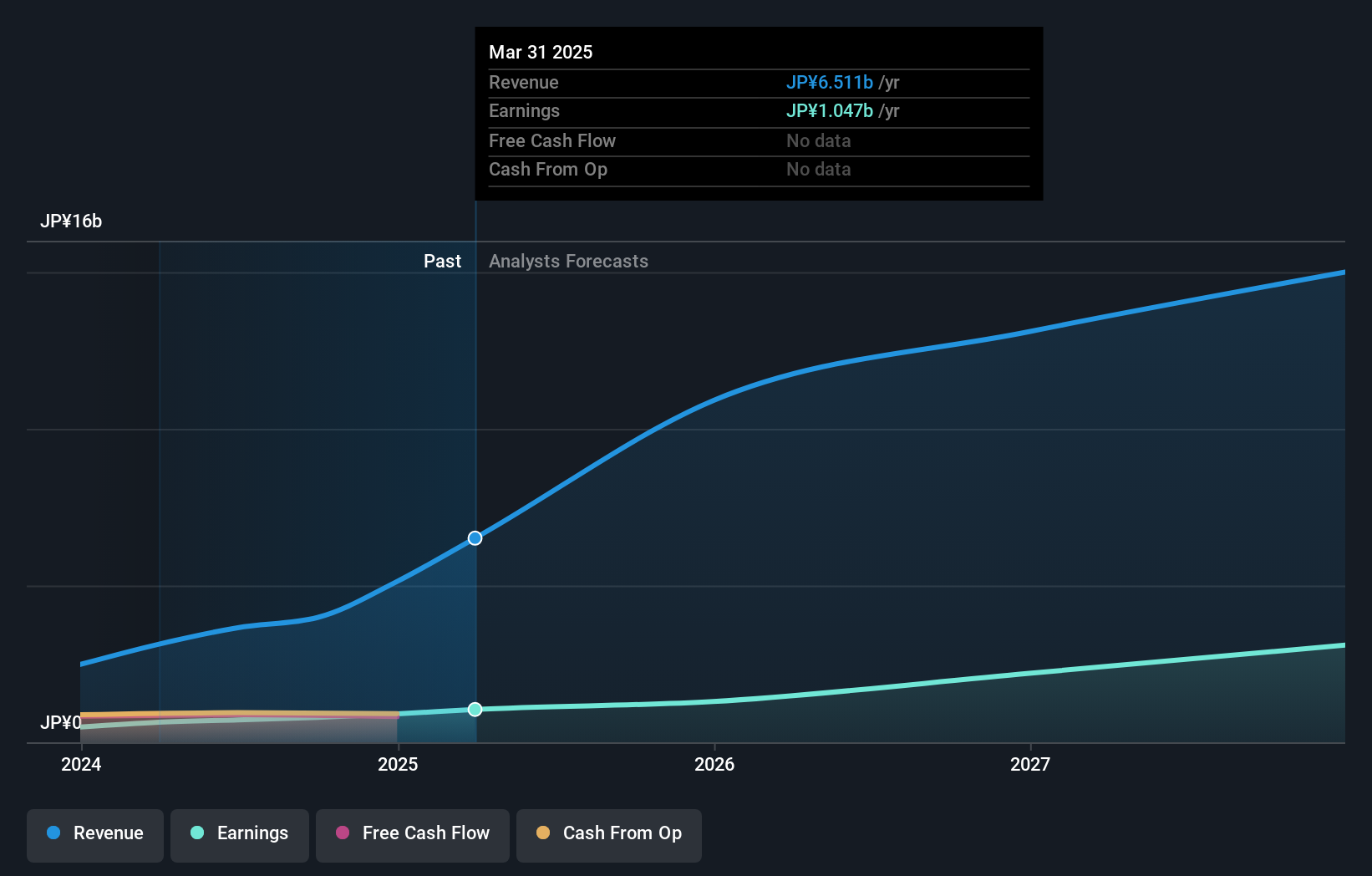
Task: Click the Analysts Forecasts label
Action: click(x=568, y=261)
